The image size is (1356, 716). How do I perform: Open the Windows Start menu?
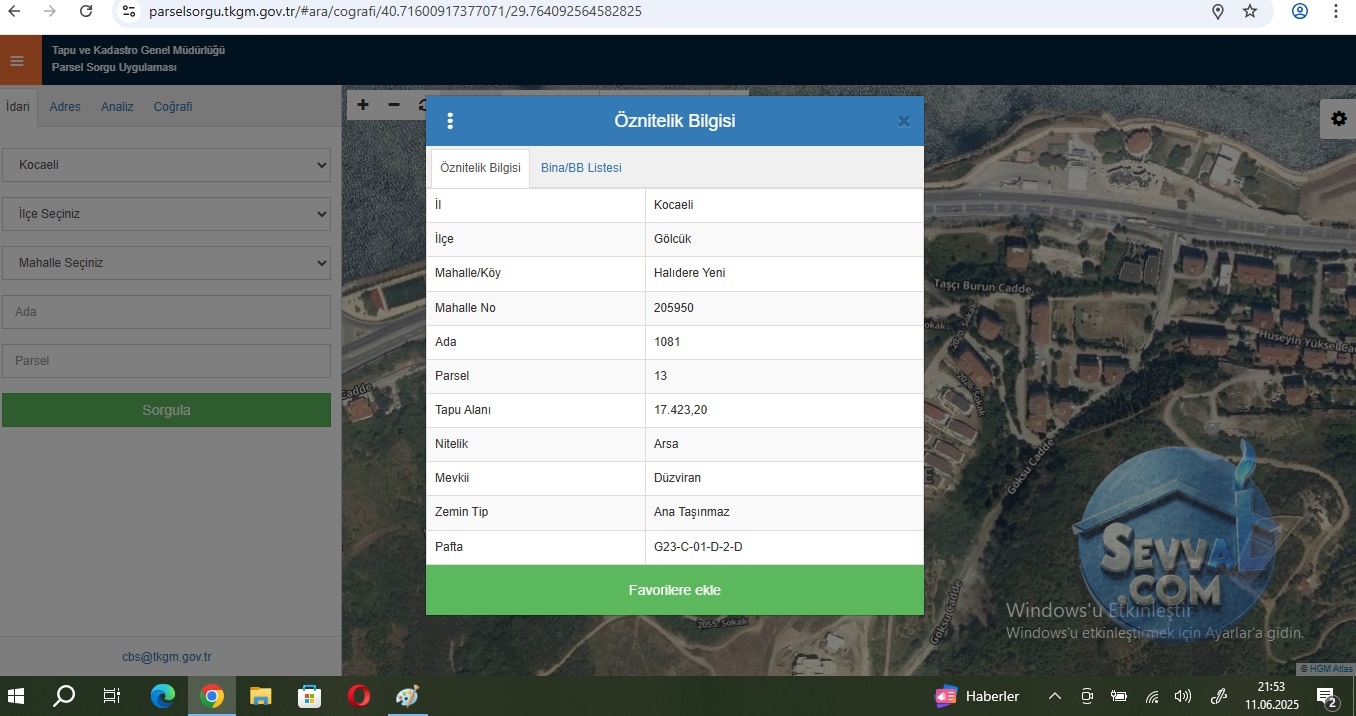[17, 696]
